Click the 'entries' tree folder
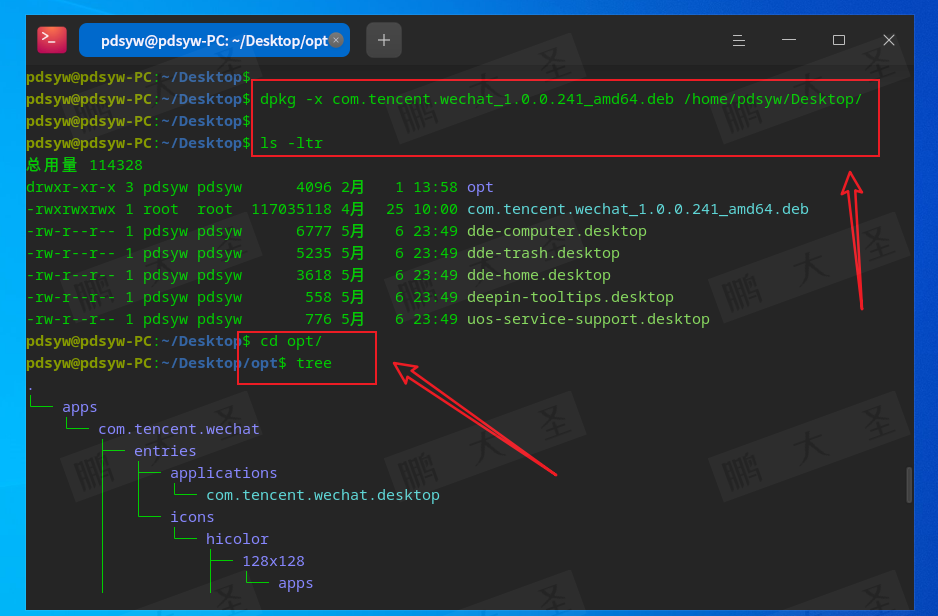 pos(165,452)
